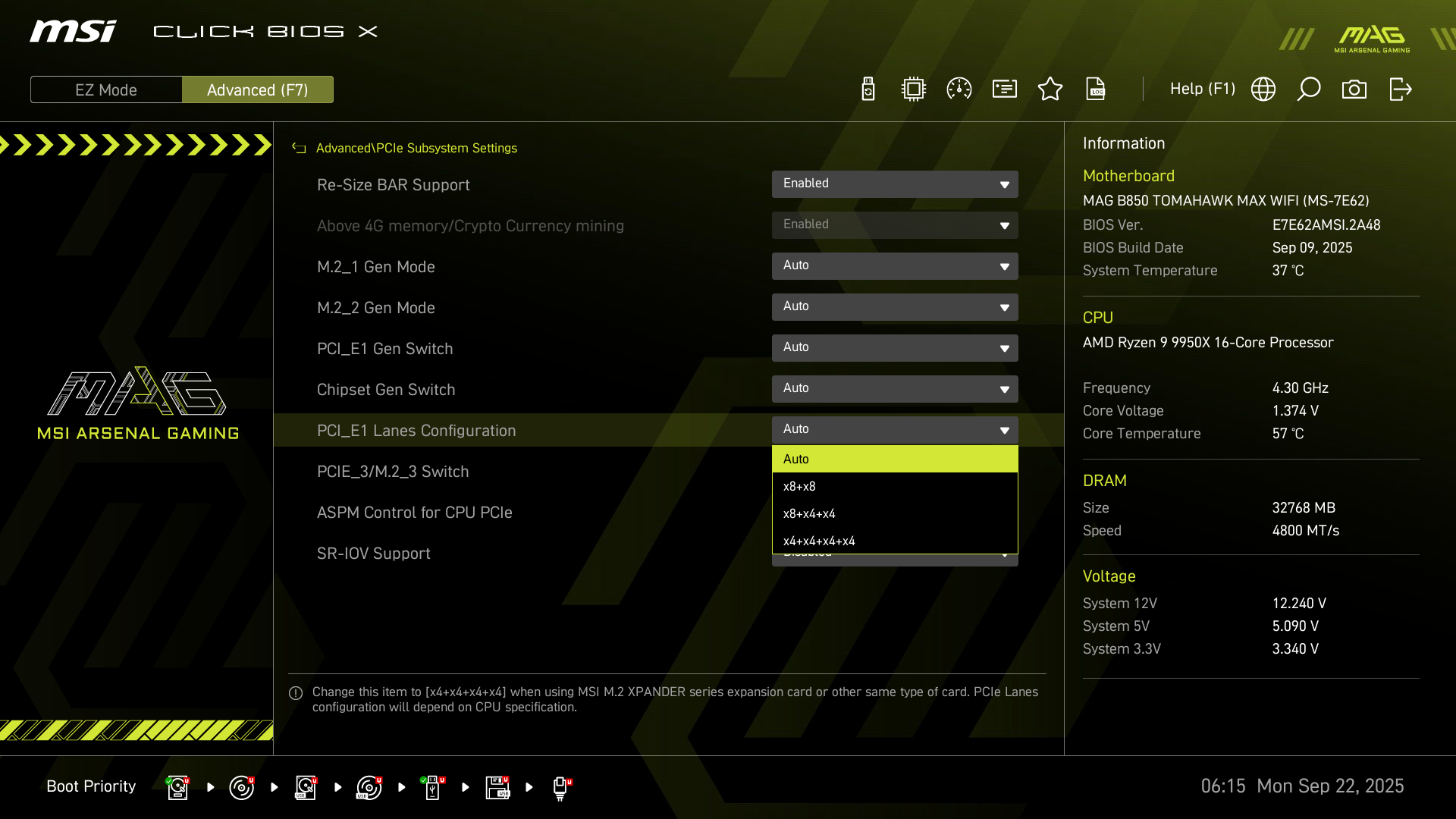
Task: Click the first boot priority device icon
Action: pos(177,787)
